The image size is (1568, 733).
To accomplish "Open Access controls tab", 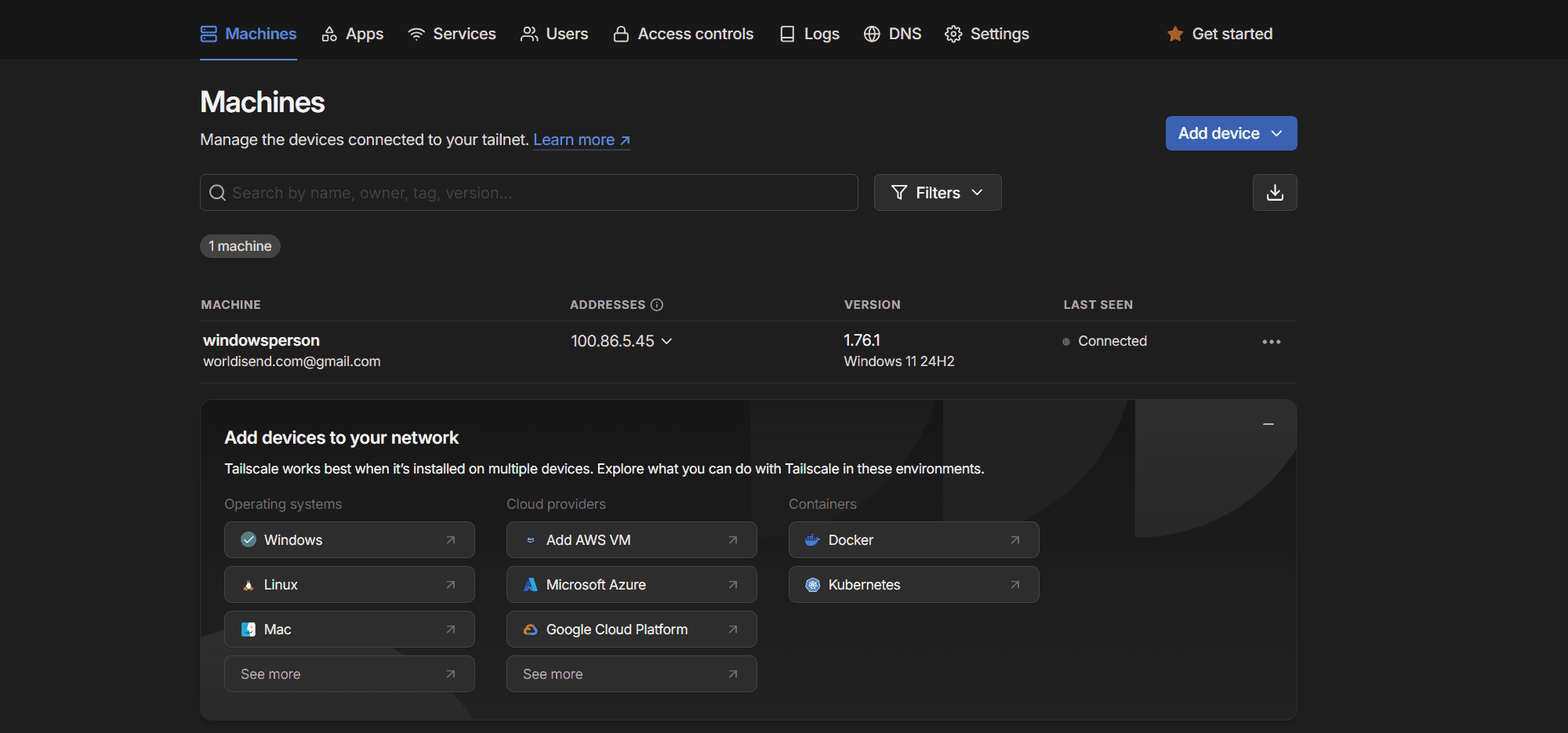I will pos(683,34).
